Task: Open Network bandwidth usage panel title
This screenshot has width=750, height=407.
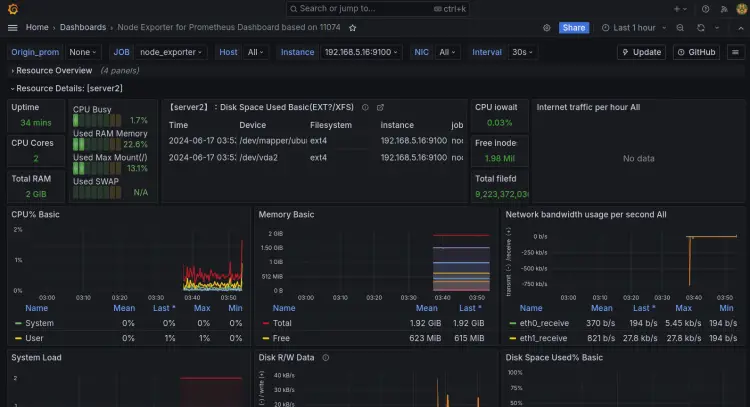Action: 586,215
